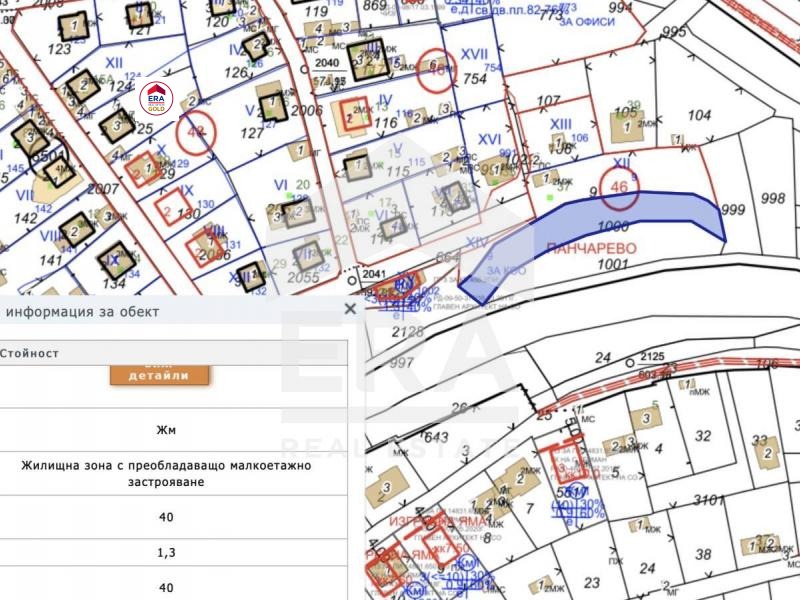The height and width of the screenshot is (600, 800).
Task: Click the red circle marked 46
Action: pos(620,187)
